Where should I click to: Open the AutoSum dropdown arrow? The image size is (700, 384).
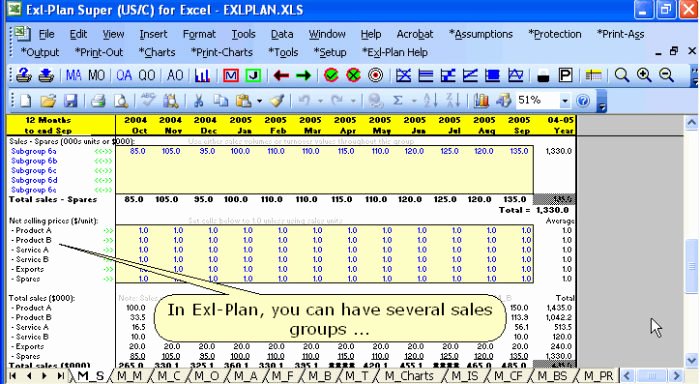pos(414,101)
